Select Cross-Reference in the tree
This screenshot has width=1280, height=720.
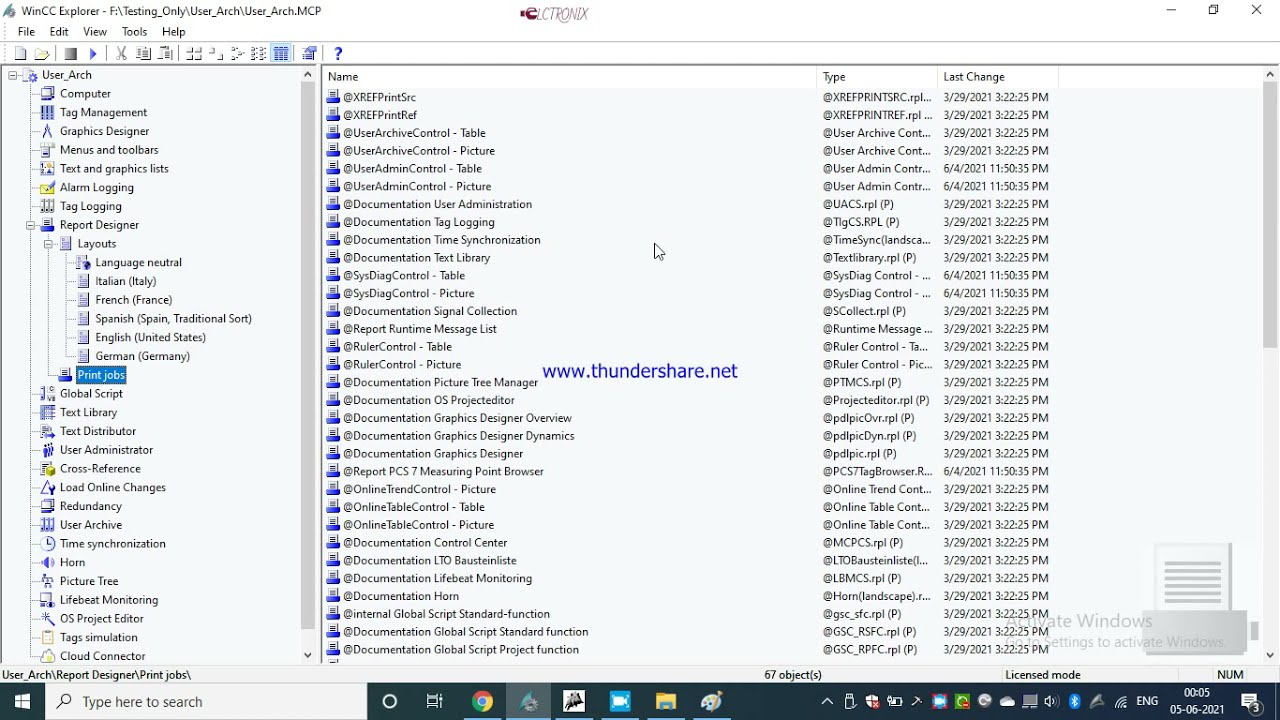coord(100,469)
